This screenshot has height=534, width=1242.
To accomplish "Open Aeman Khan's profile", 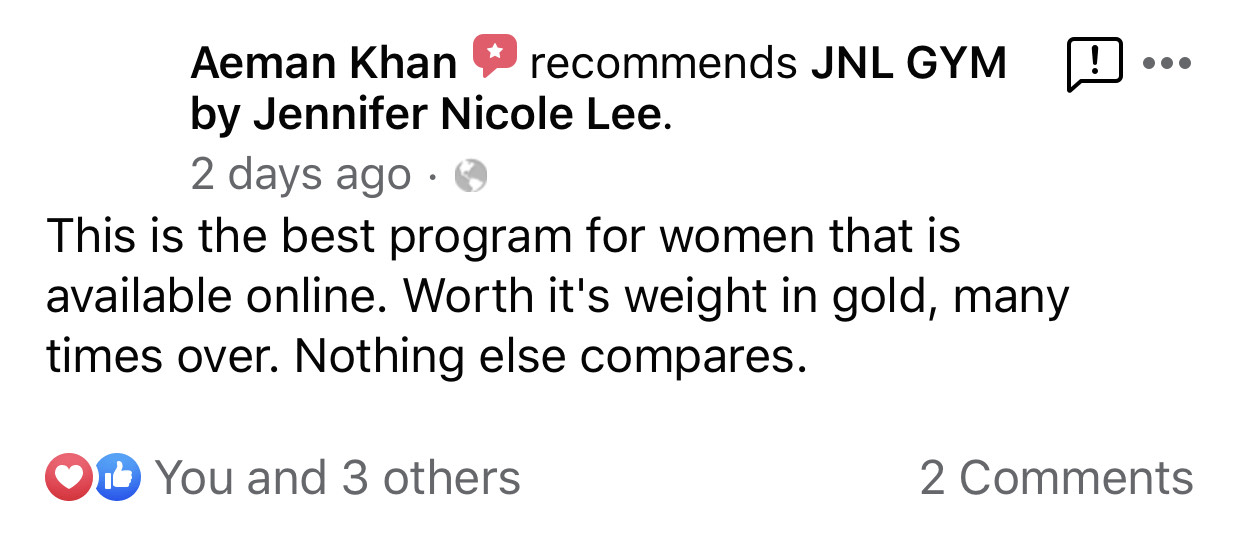I will (x=323, y=64).
